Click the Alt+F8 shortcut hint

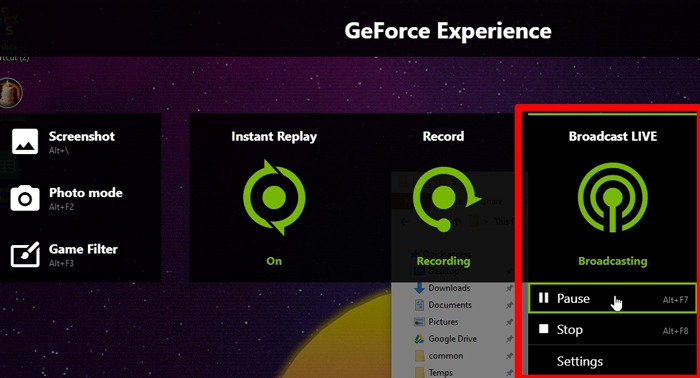(x=675, y=331)
